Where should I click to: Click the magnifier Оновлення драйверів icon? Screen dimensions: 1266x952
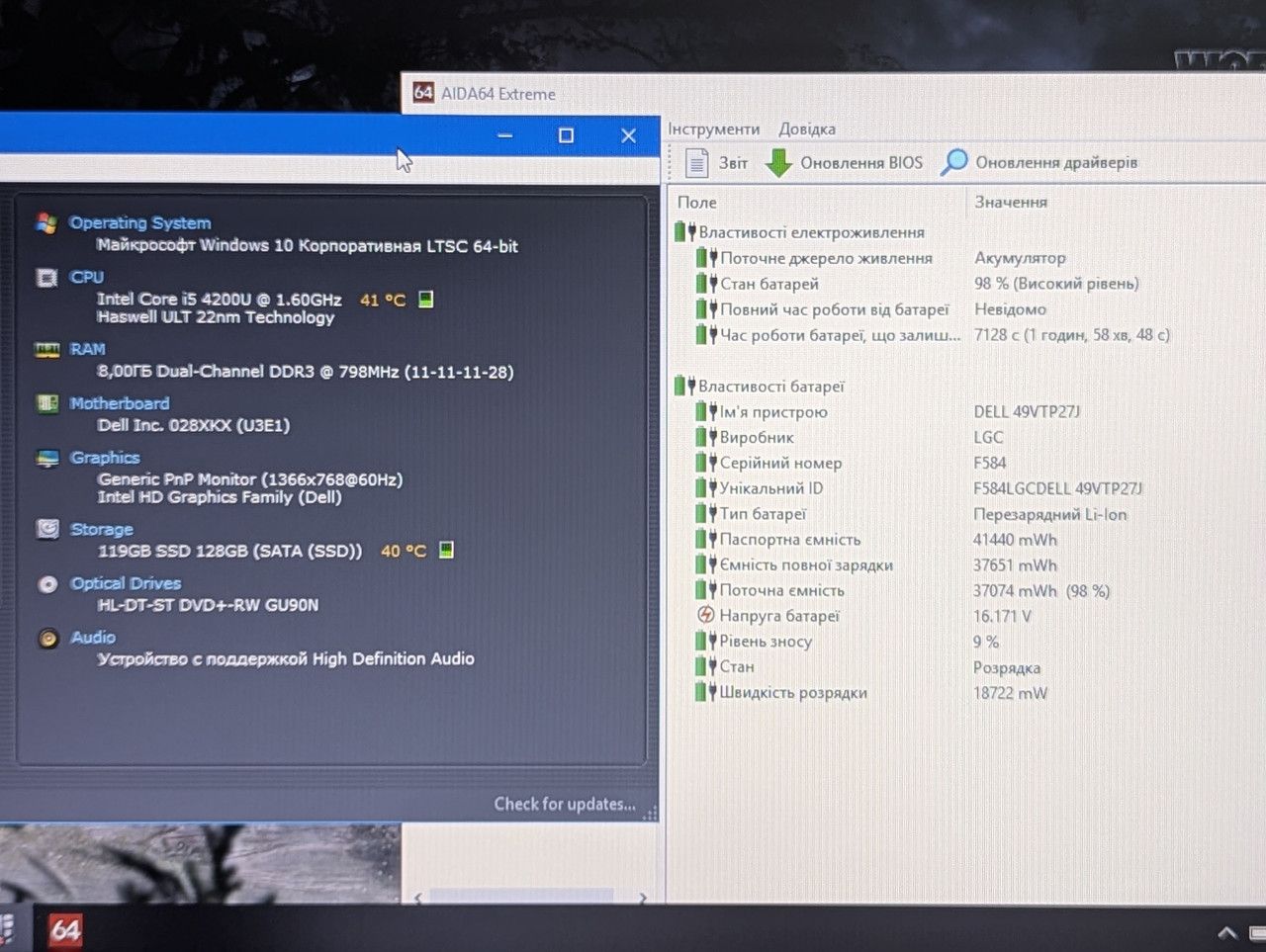(954, 162)
